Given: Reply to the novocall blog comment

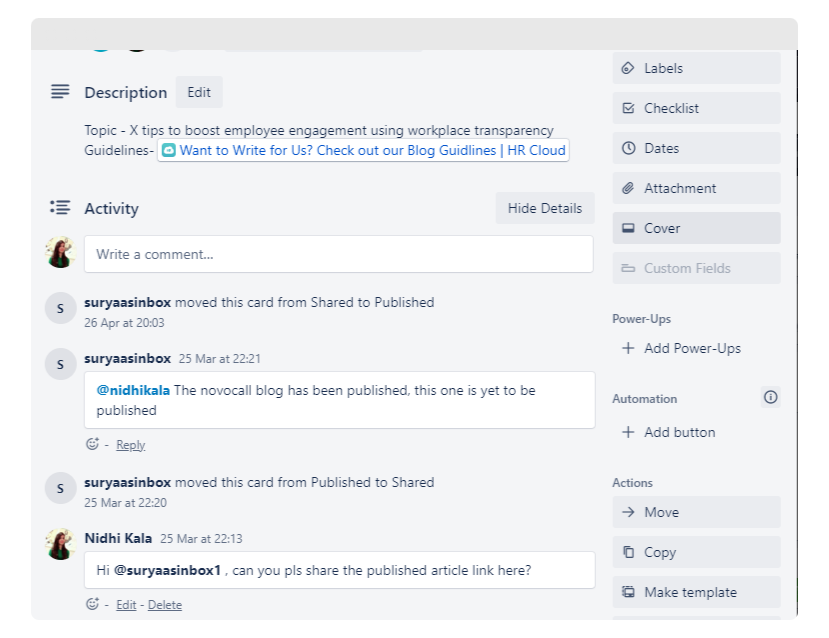Looking at the screenshot, I should [131, 445].
